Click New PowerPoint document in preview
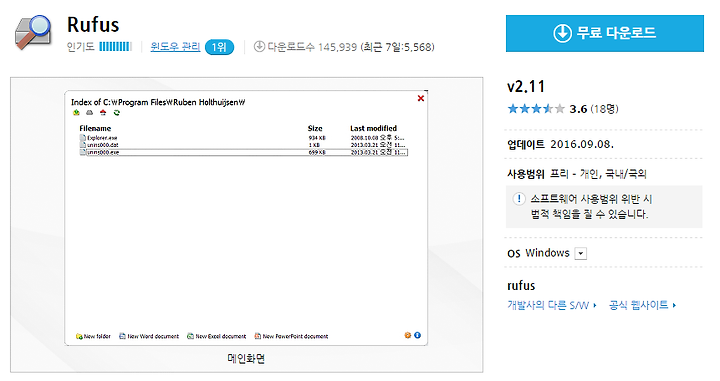This screenshot has height=381, width=720. click(292, 336)
